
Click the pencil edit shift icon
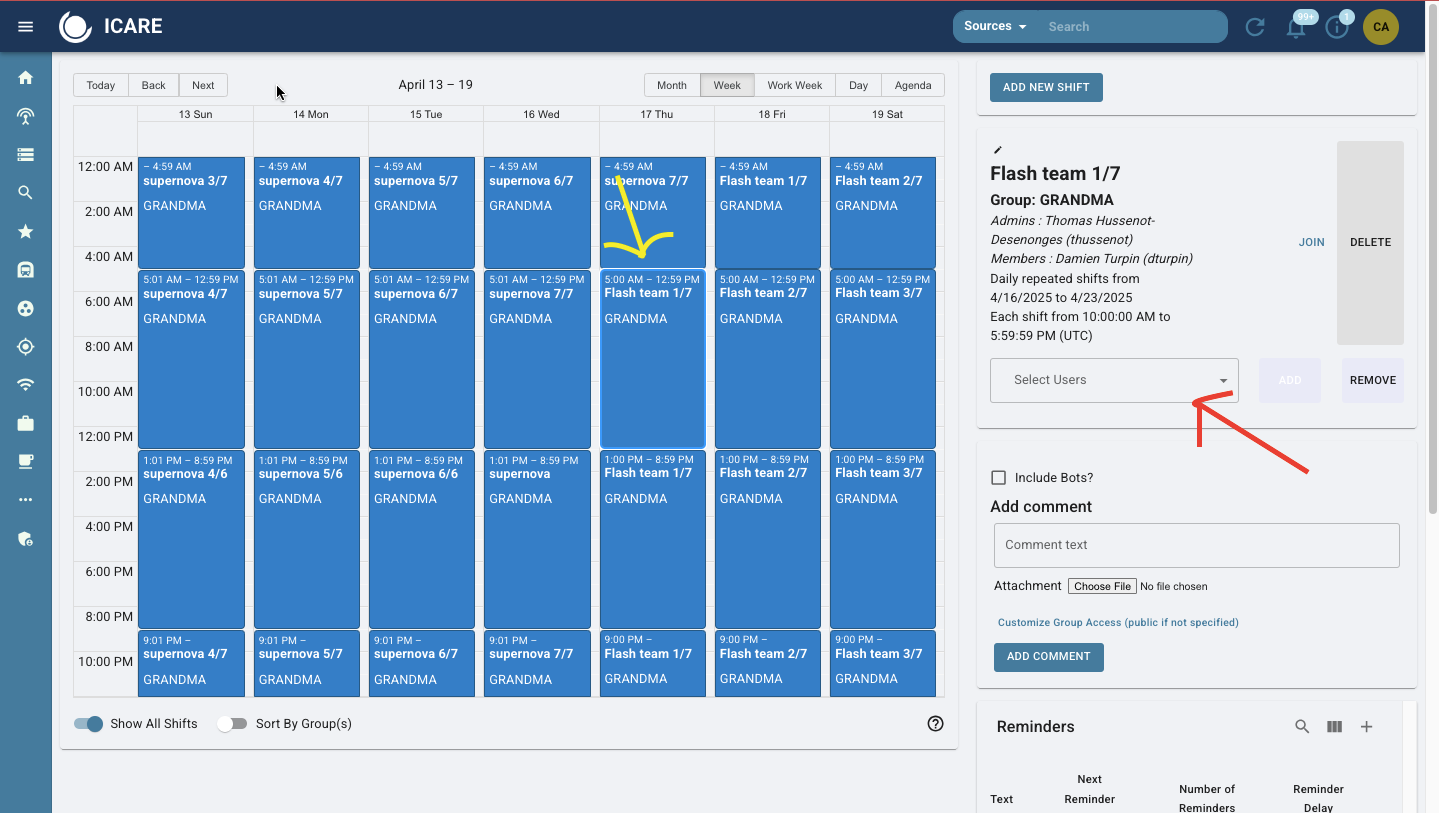(997, 150)
